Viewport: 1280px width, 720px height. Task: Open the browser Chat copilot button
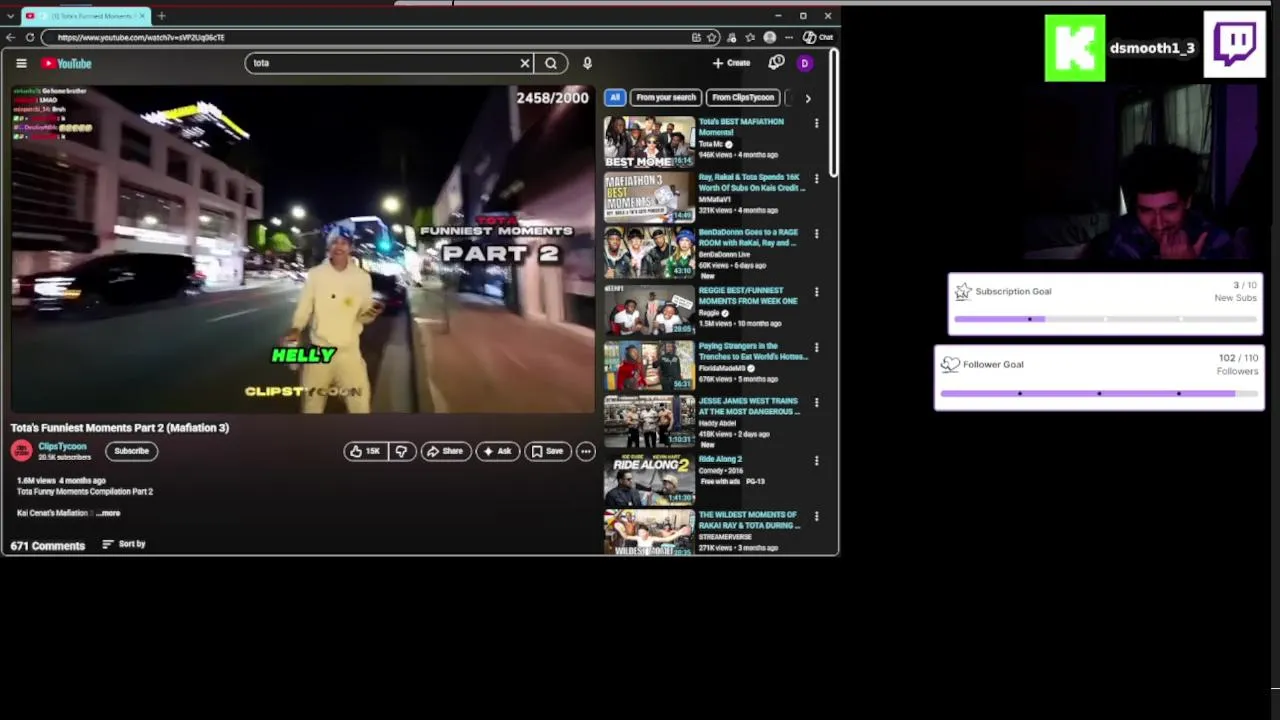(818, 37)
